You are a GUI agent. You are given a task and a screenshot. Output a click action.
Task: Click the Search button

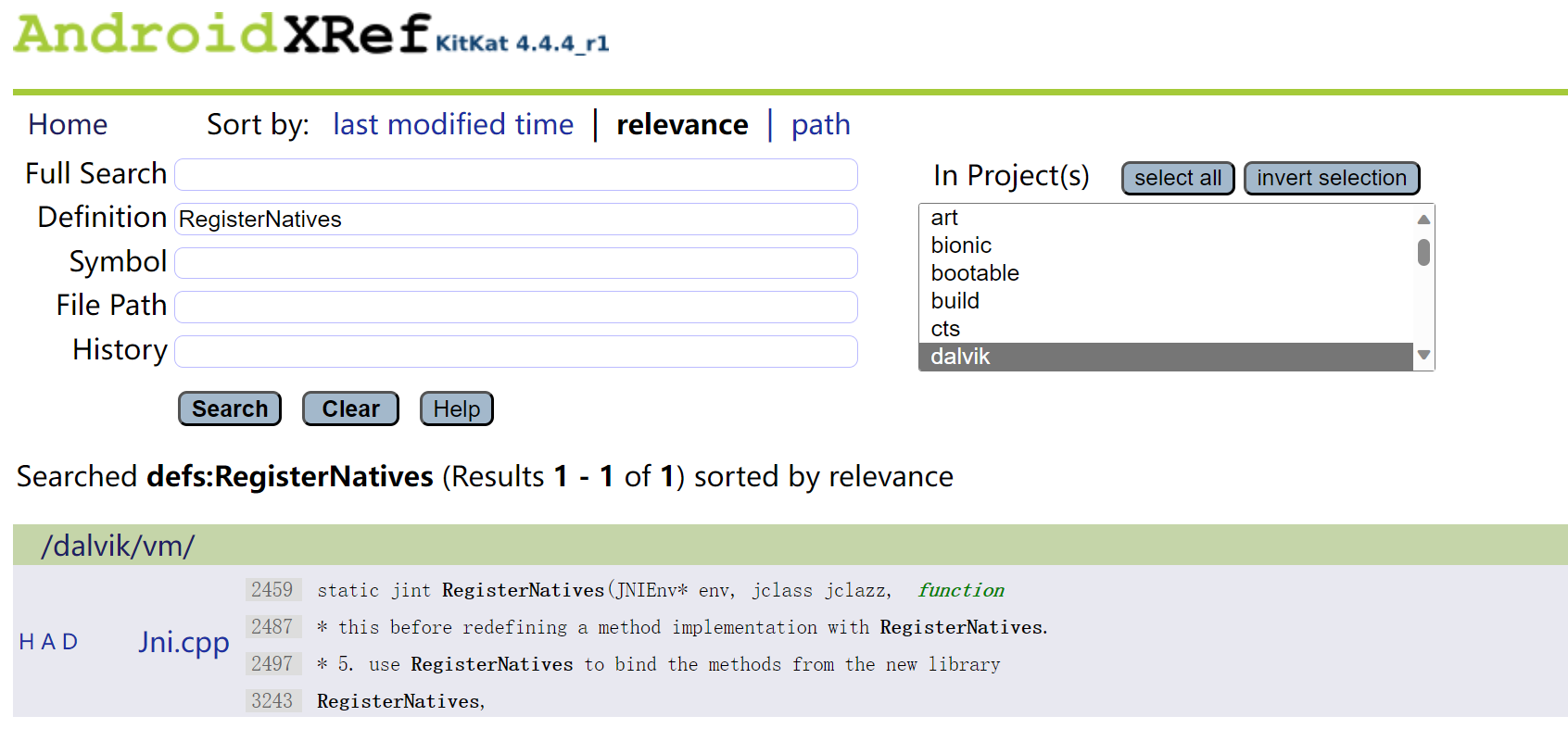(x=230, y=408)
